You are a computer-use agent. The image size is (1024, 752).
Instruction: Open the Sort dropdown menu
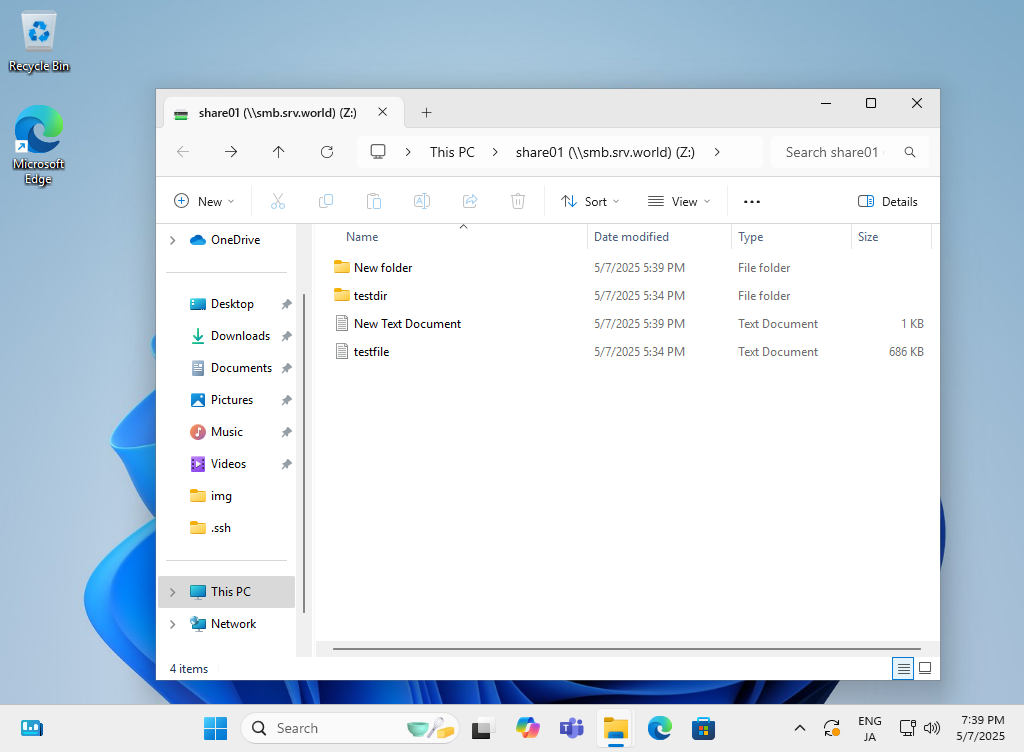pyautogui.click(x=590, y=202)
